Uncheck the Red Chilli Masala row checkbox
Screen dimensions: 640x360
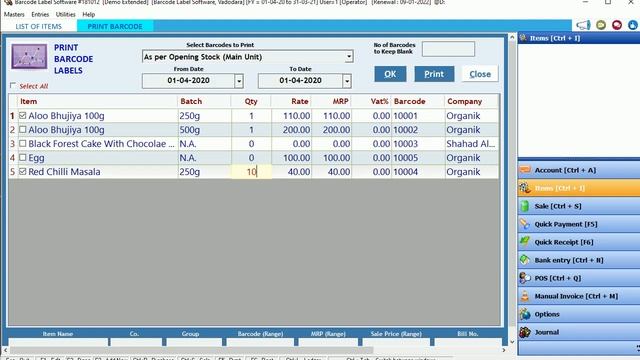pyautogui.click(x=23, y=171)
